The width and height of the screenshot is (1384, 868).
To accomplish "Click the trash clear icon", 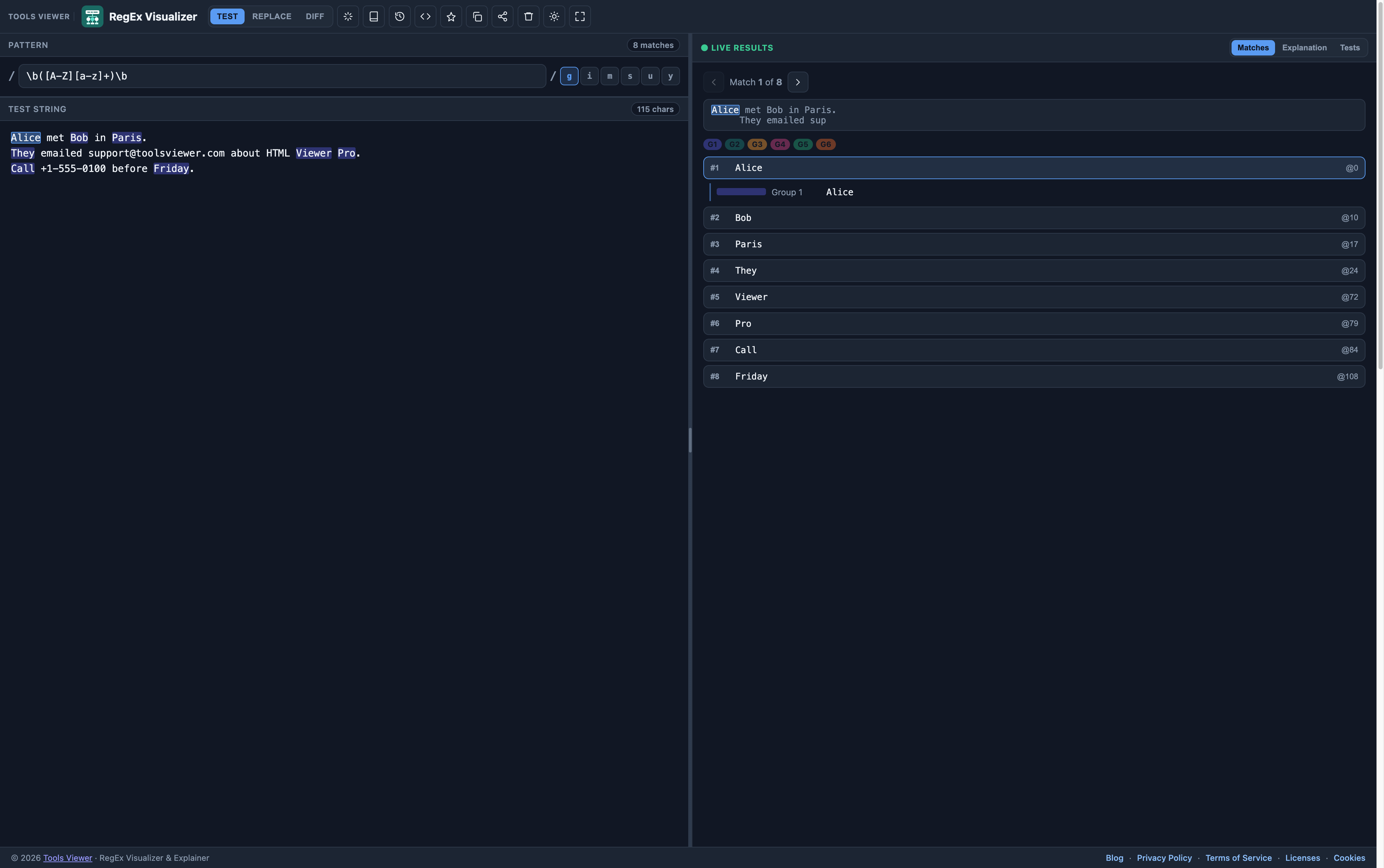I will click(529, 17).
